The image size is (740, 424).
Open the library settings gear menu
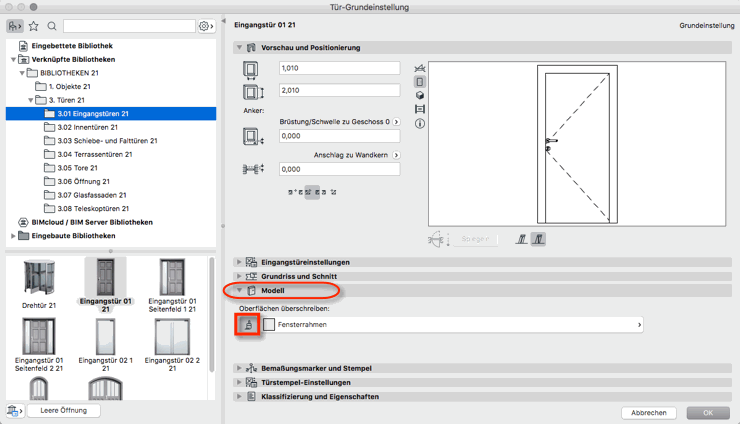[206, 26]
